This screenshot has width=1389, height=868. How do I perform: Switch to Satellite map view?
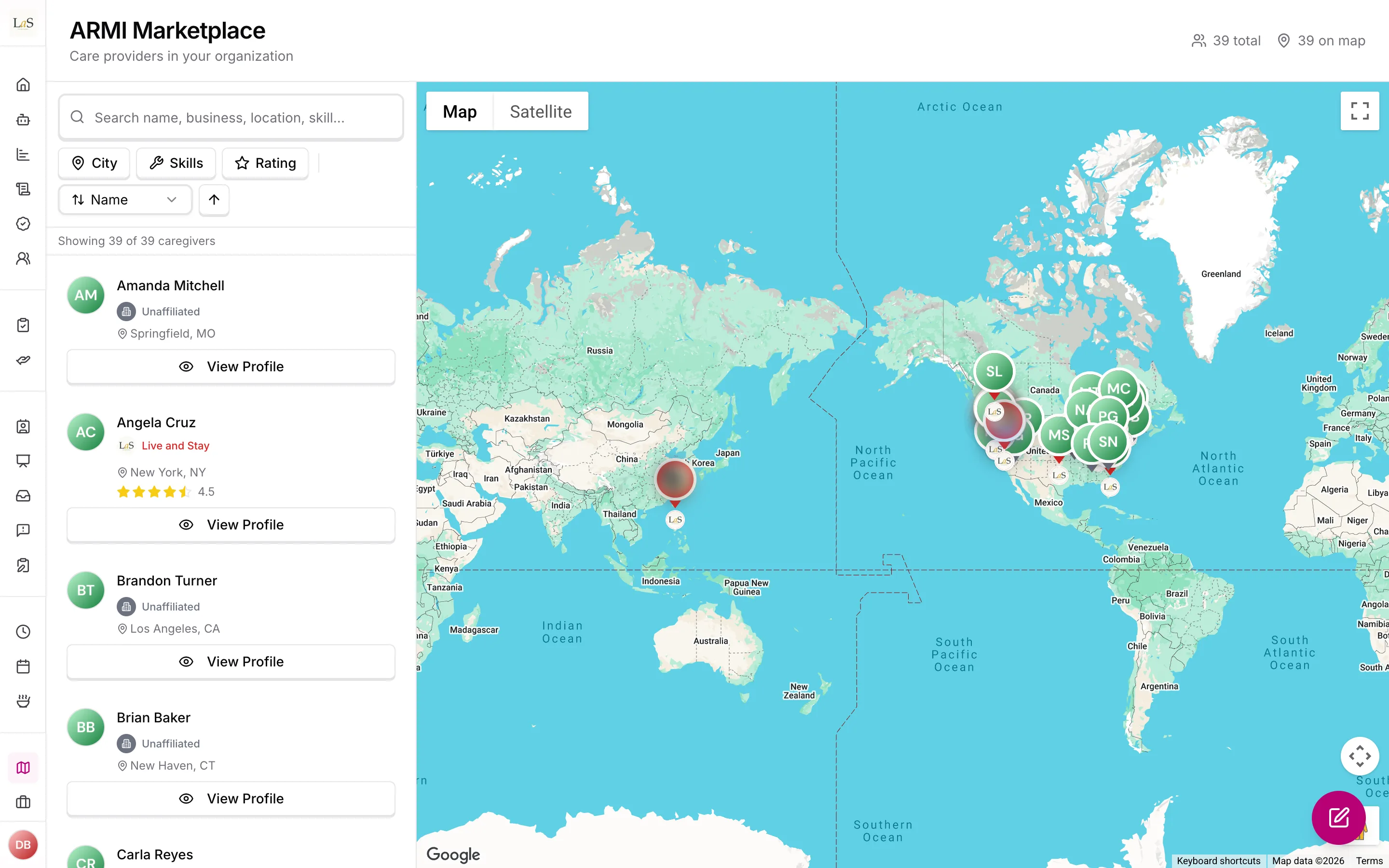click(x=541, y=111)
